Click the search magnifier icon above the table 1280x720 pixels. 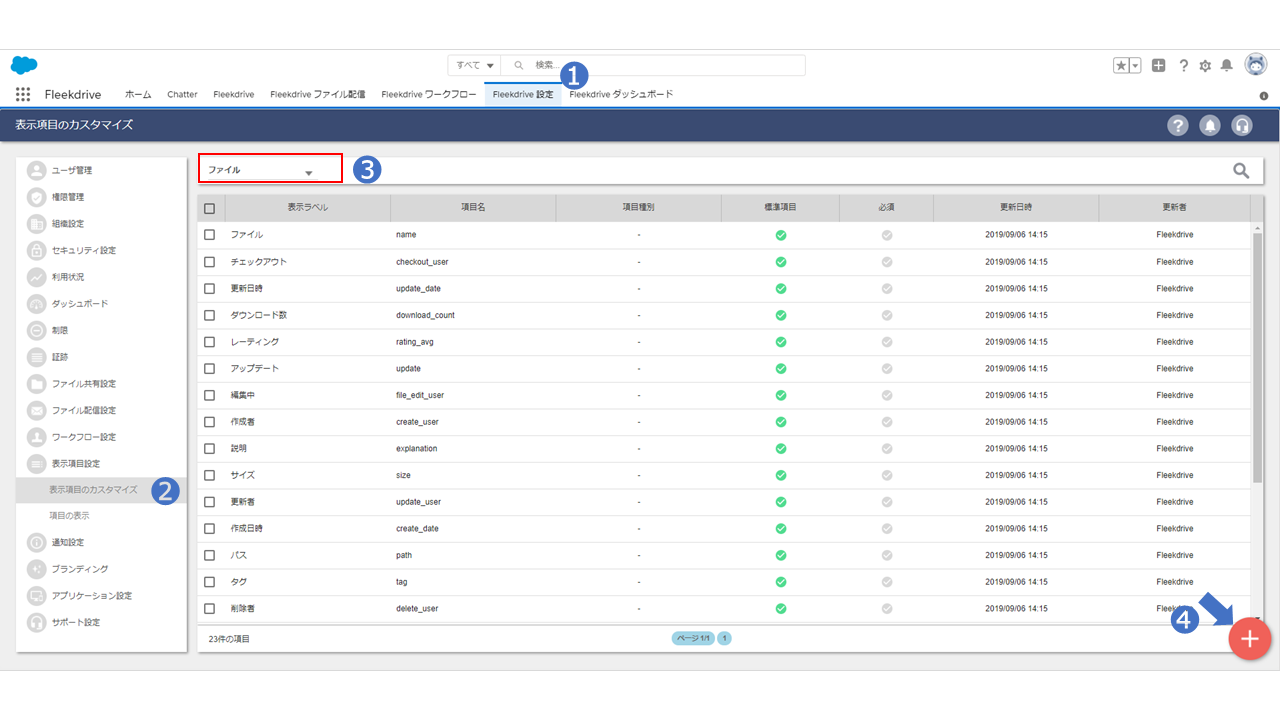tap(1241, 171)
